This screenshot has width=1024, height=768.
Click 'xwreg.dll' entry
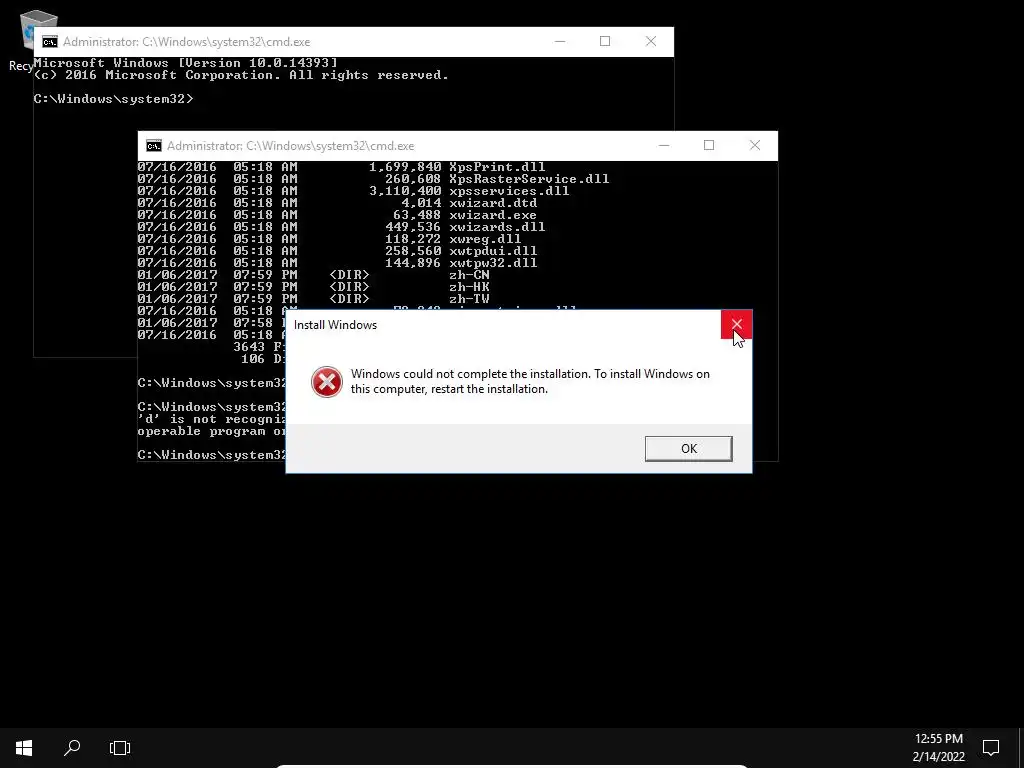[485, 239]
